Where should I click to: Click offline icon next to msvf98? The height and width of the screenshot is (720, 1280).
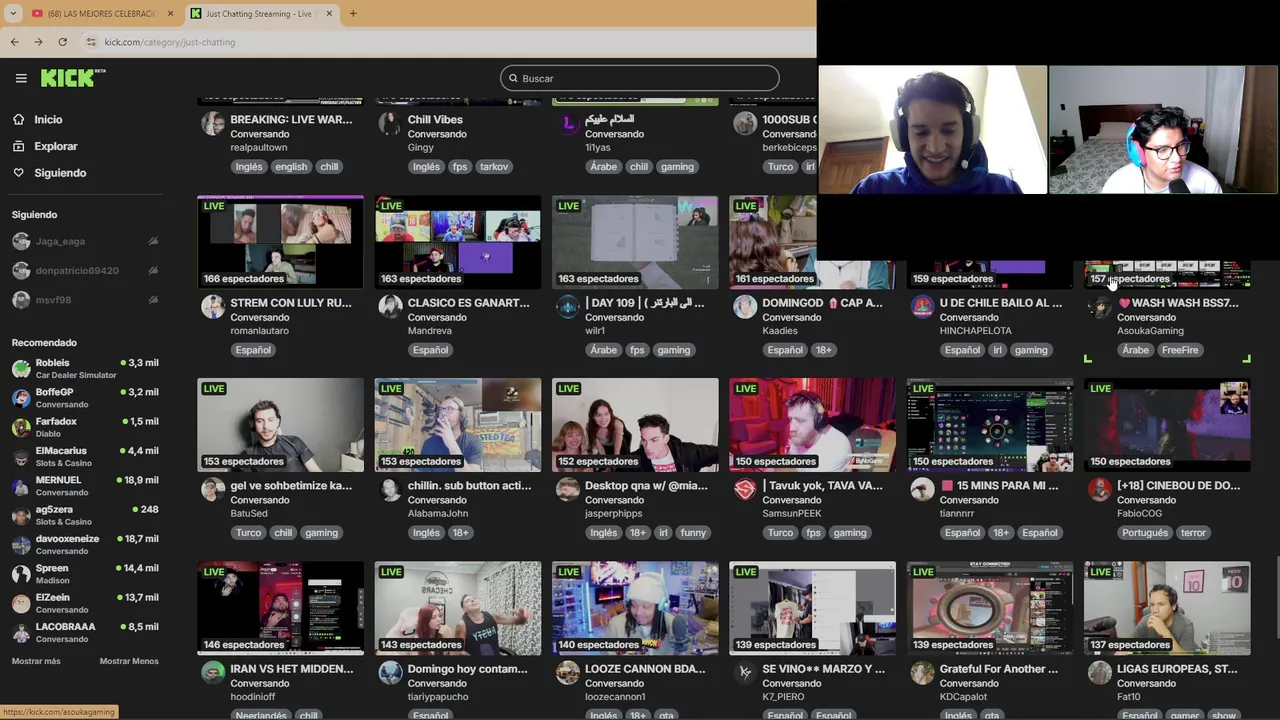(x=153, y=300)
